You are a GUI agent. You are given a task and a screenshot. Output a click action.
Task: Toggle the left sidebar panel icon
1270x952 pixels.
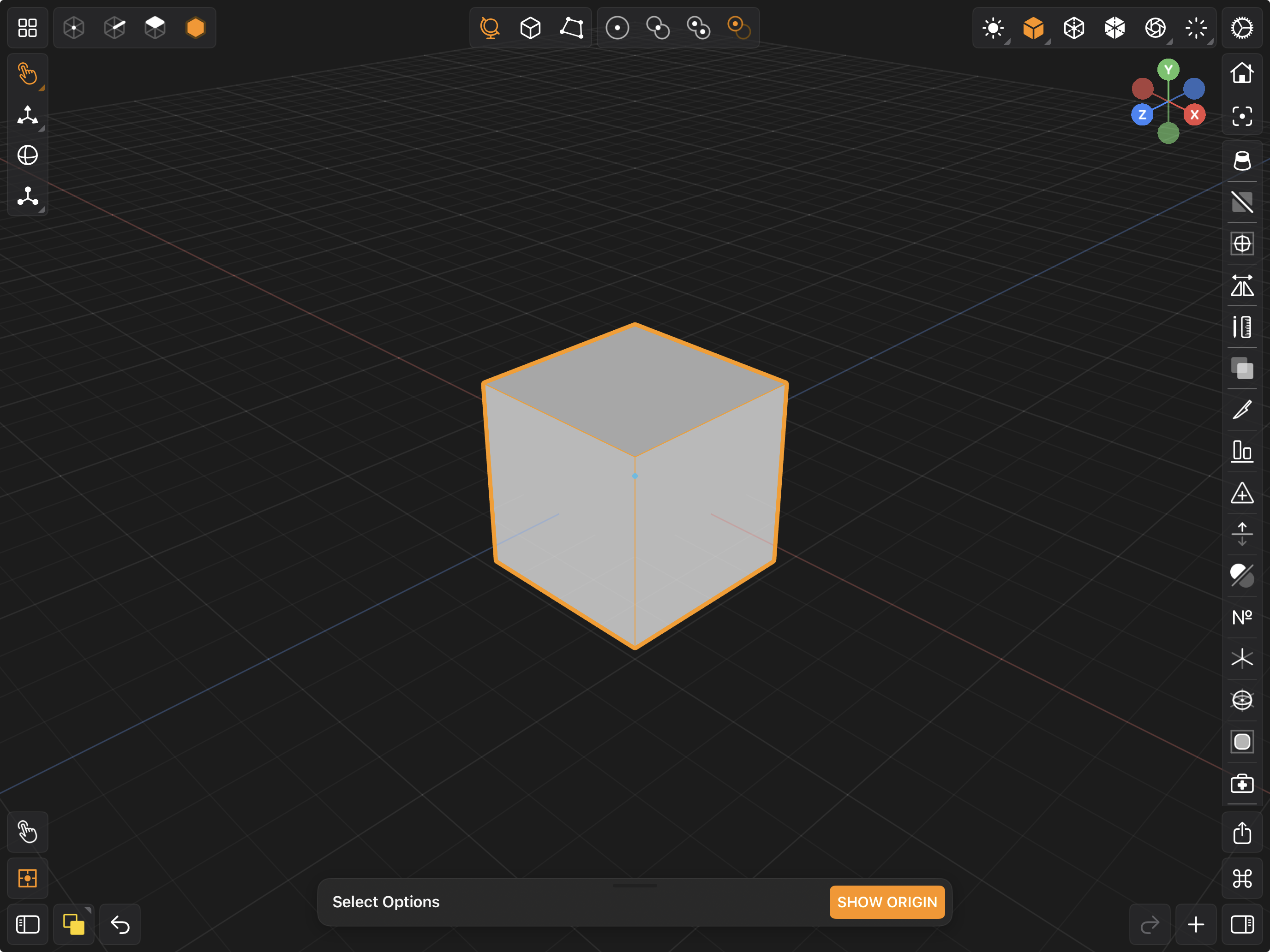28,924
